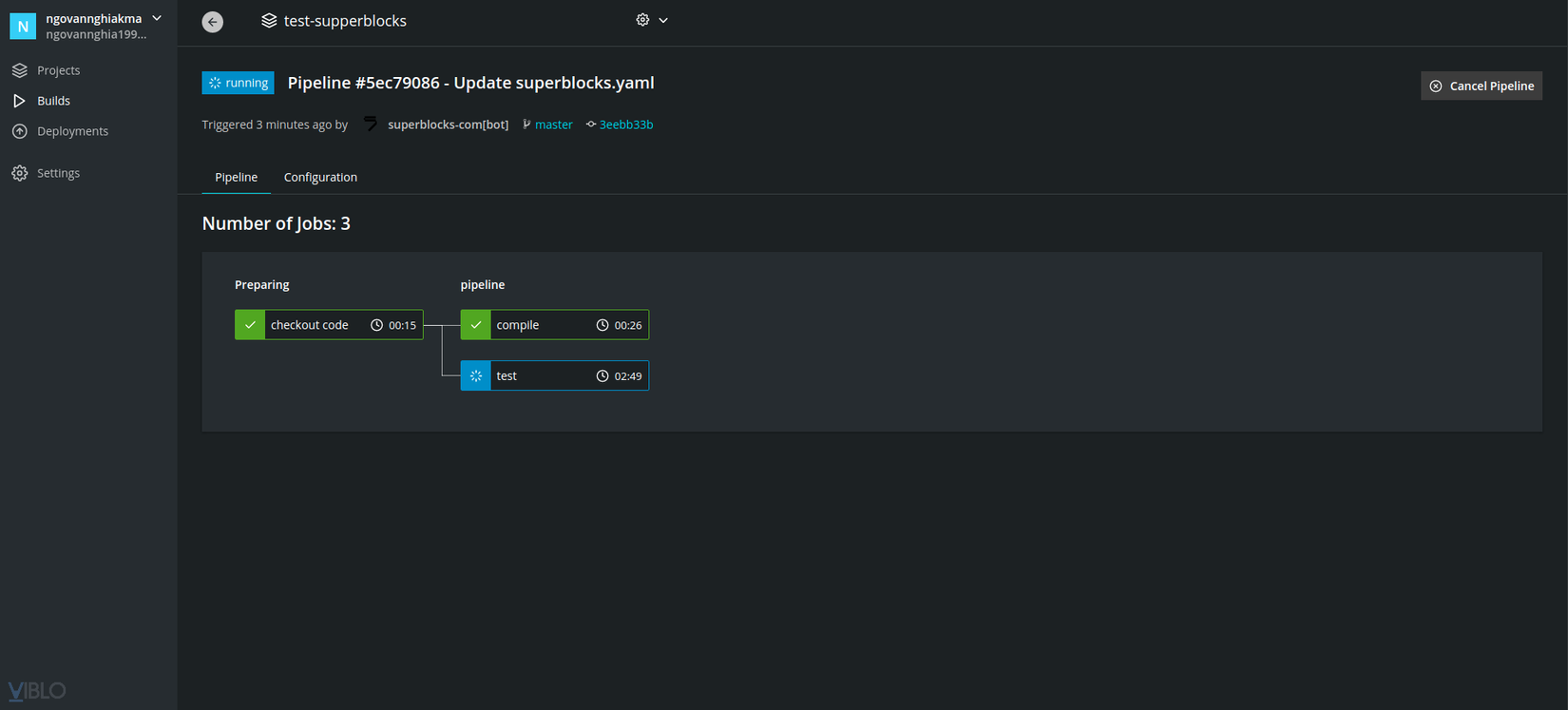Screen dimensions: 1568x710
Task: Expand the ngovannghiakma account dropdown arrow
Action: pyautogui.click(x=157, y=18)
